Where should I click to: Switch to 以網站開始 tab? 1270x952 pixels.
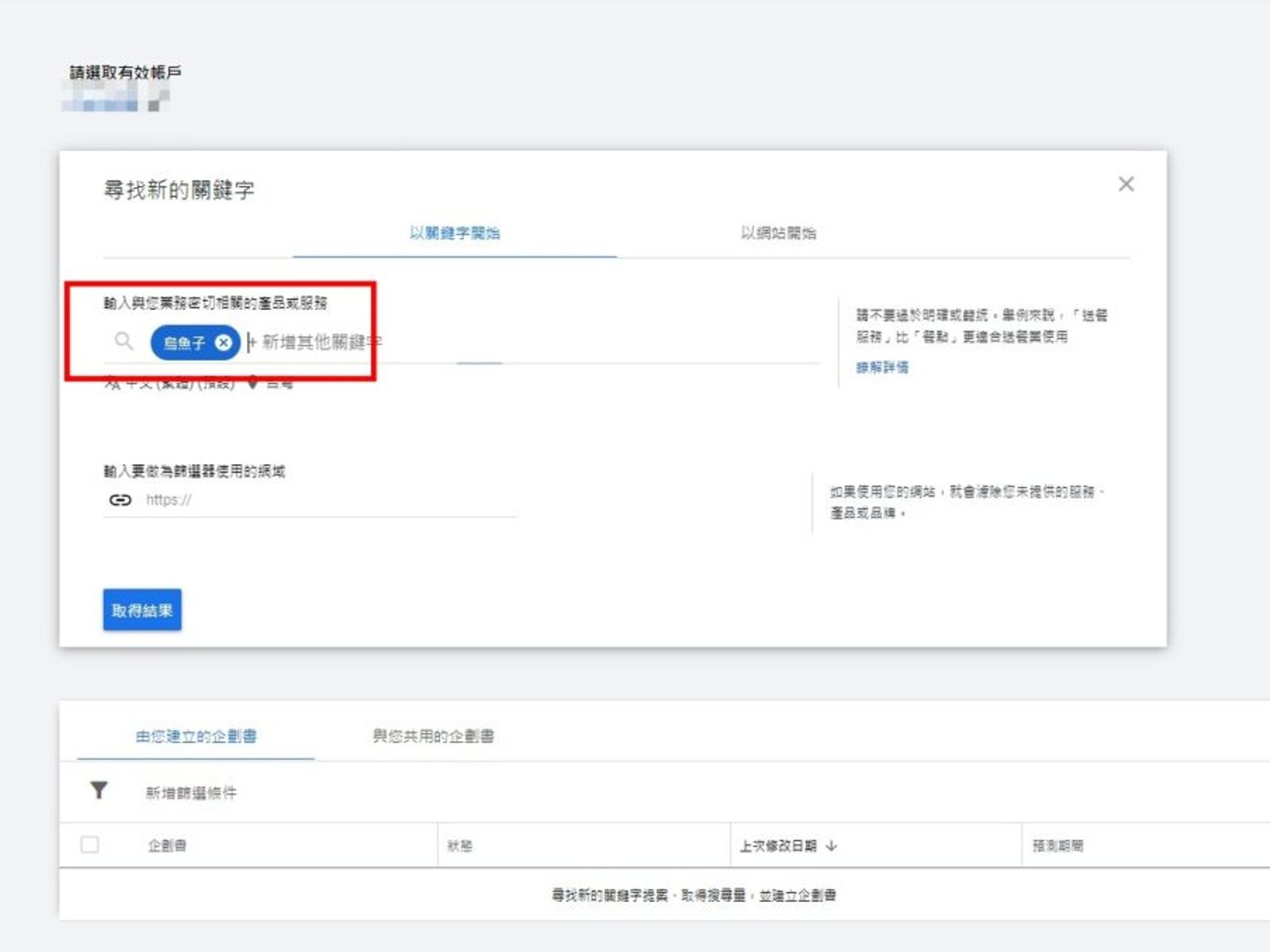pyautogui.click(x=779, y=233)
